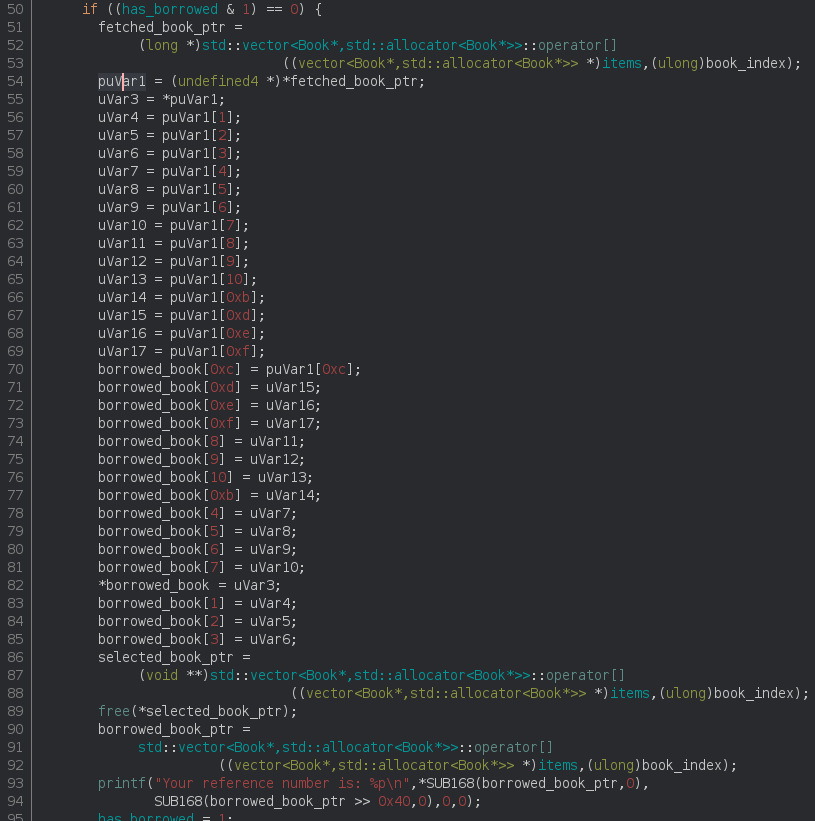Click operator[] on line 52
This screenshot has width=815, height=821.
(x=577, y=46)
